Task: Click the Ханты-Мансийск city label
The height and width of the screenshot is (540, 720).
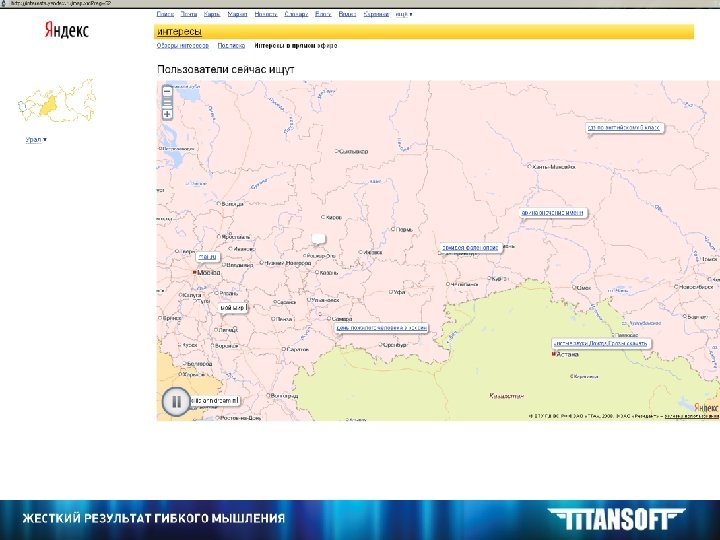Action: coord(552,167)
